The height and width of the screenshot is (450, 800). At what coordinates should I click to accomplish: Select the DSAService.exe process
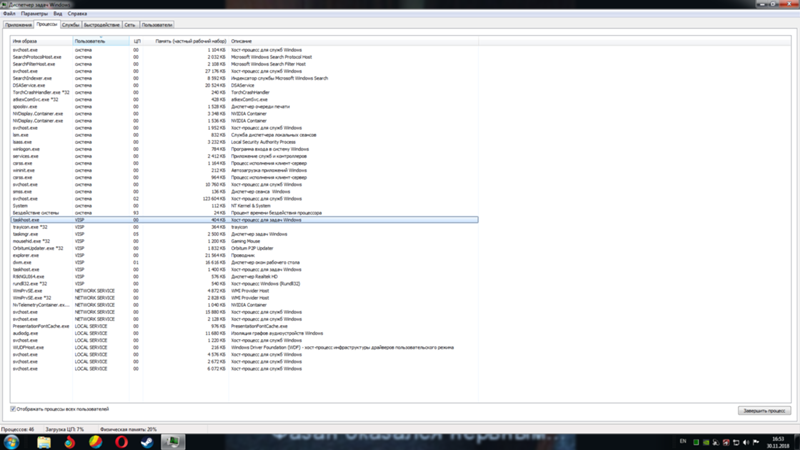click(244, 86)
